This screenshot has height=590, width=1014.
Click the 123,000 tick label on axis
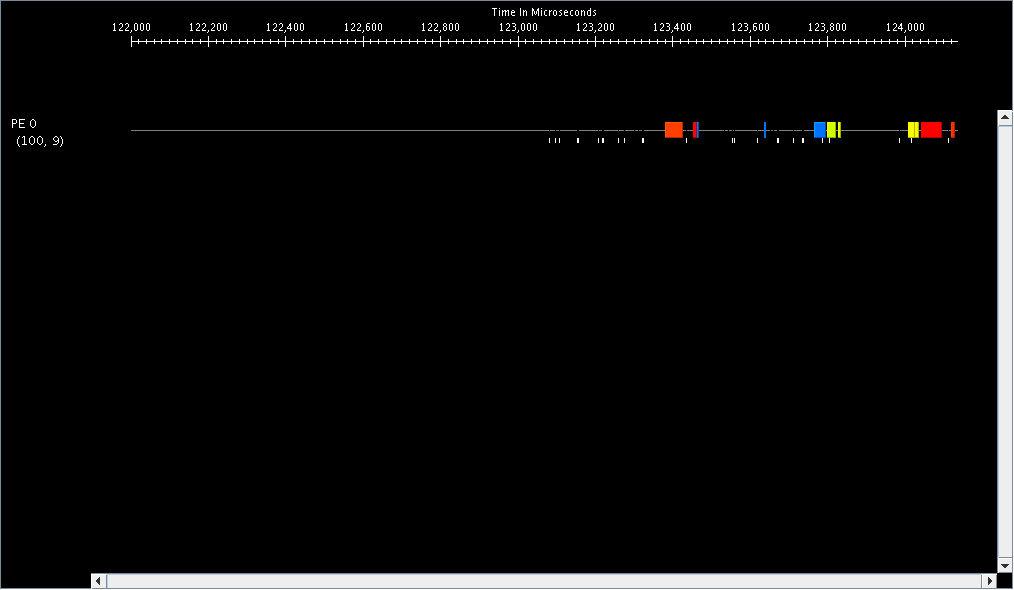pyautogui.click(x=518, y=27)
